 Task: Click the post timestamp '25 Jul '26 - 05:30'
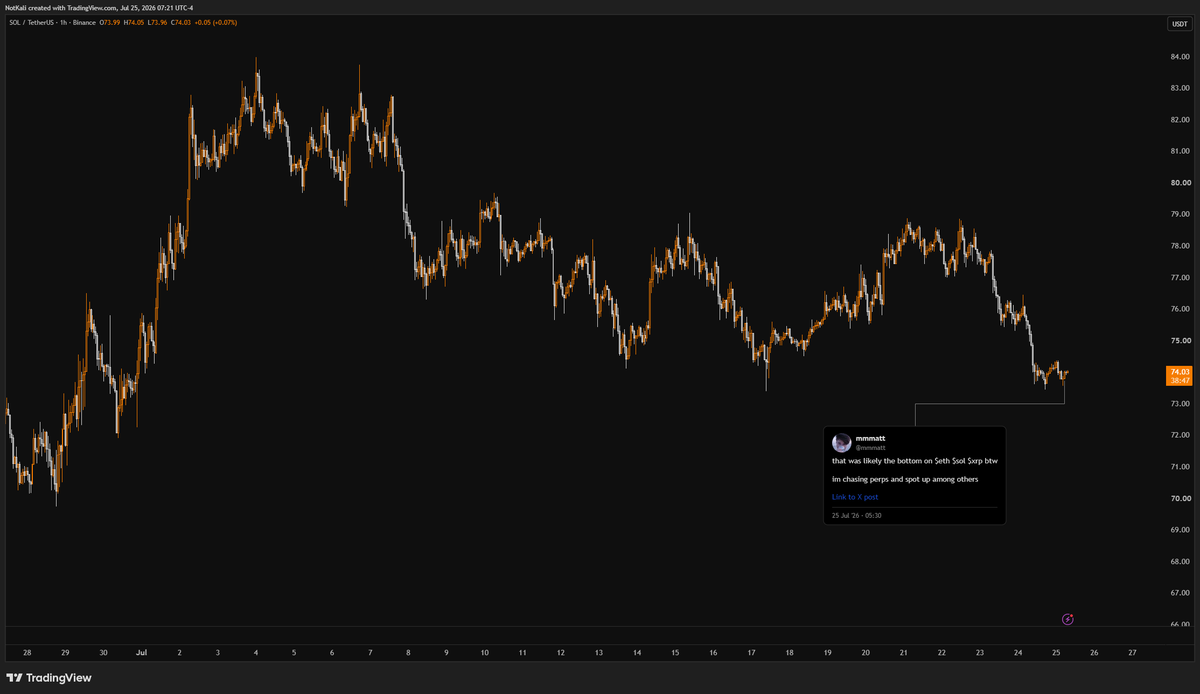(857, 516)
